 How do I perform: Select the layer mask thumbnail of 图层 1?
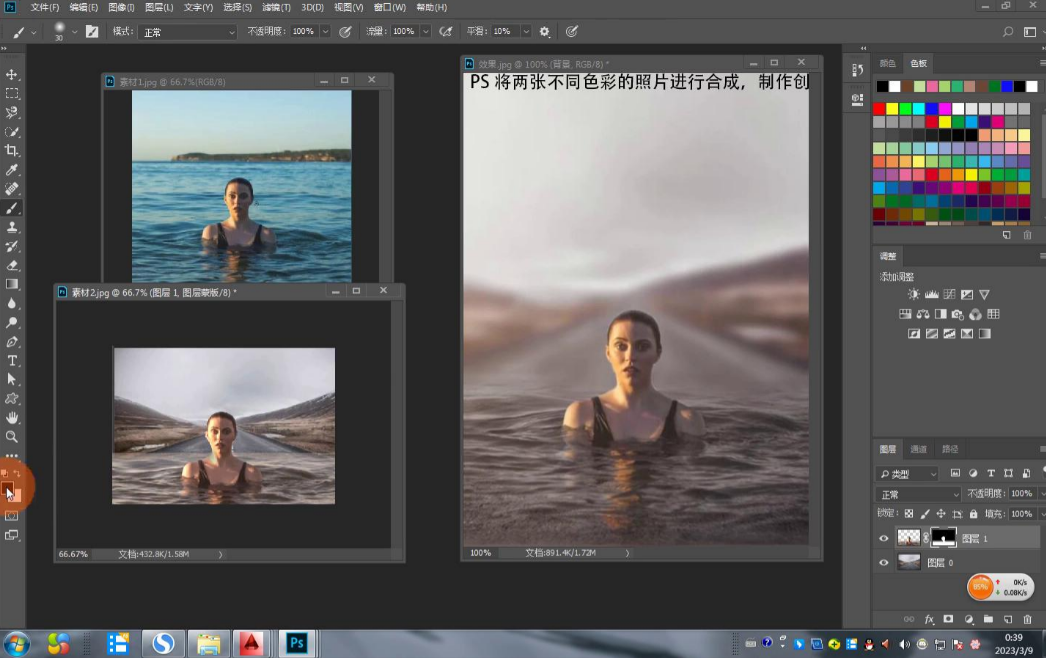point(943,537)
